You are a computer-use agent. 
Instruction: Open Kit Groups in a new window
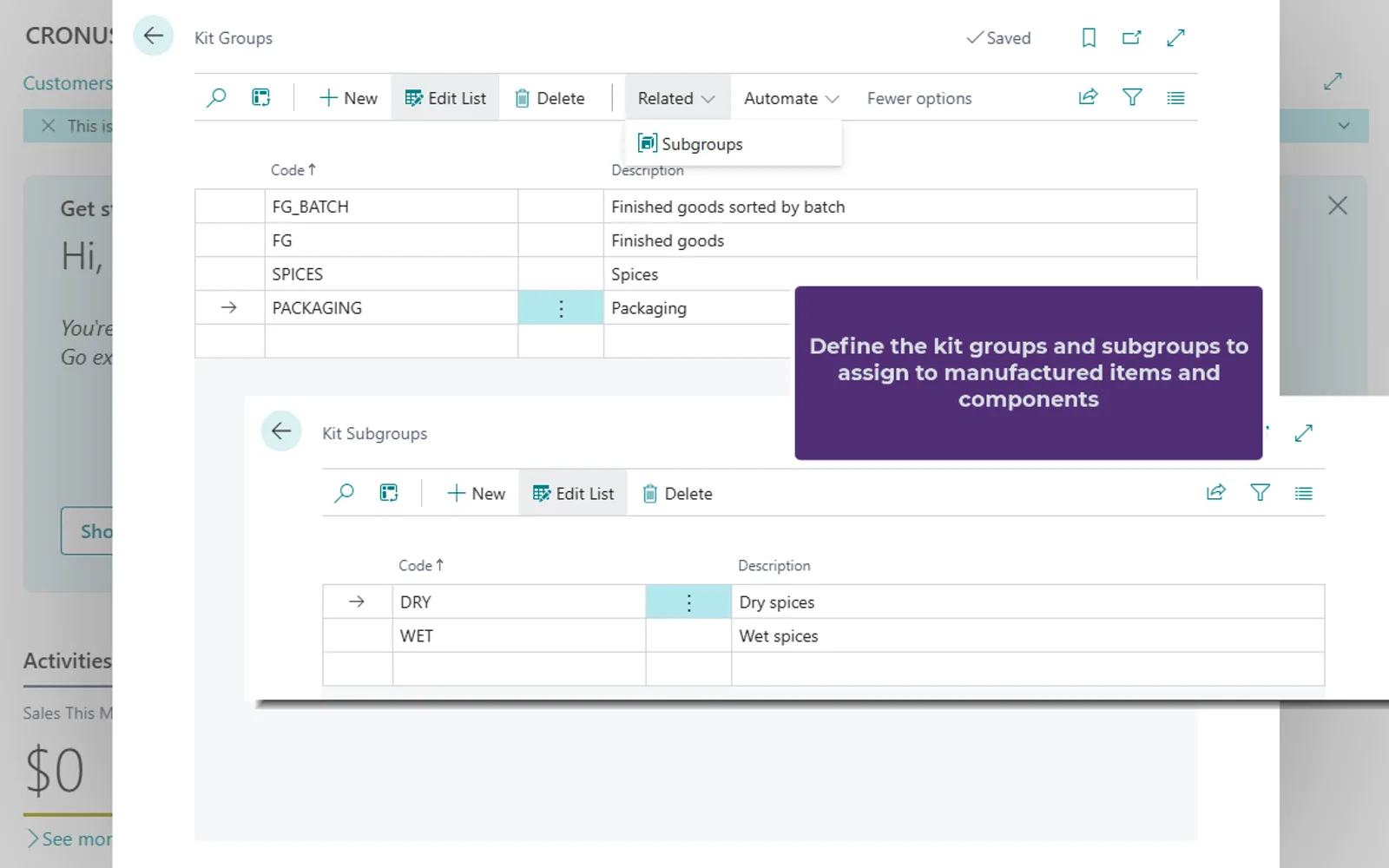(x=1132, y=37)
